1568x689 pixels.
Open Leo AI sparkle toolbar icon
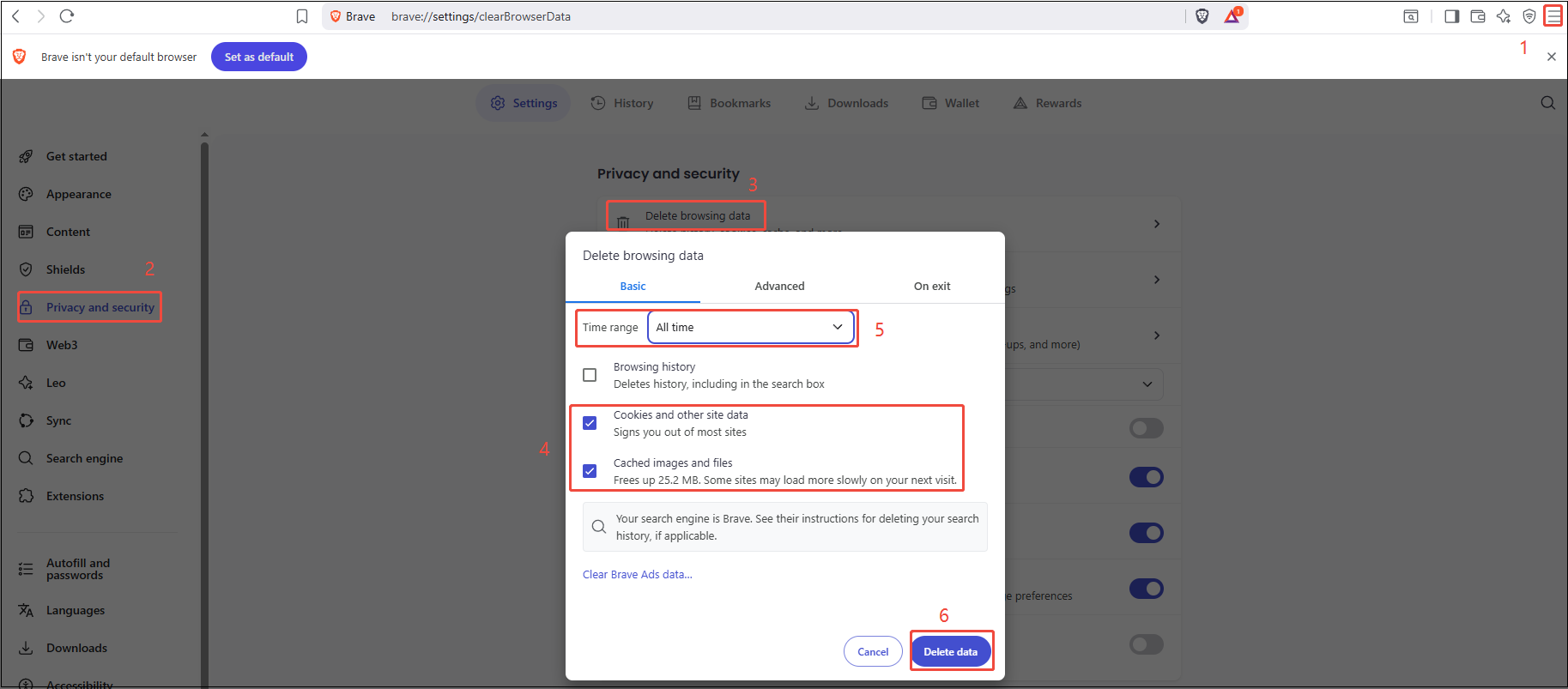pos(1504,16)
